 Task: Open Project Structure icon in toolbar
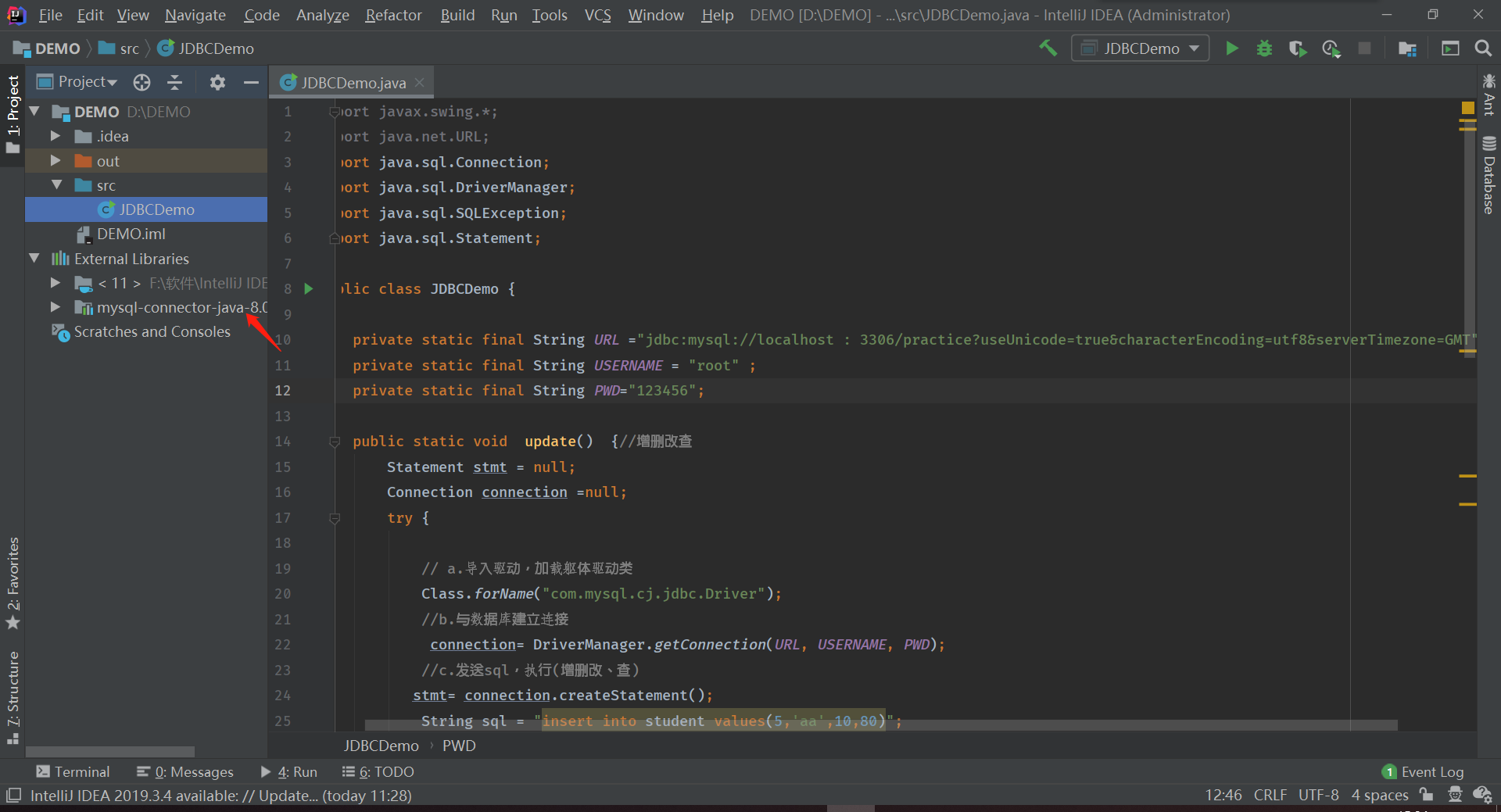click(x=1407, y=48)
